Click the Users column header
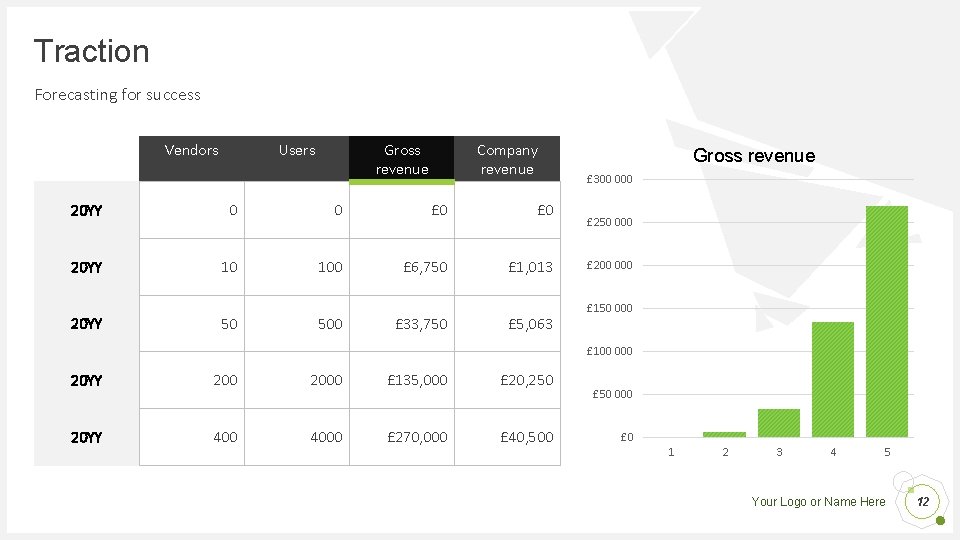 pyautogui.click(x=297, y=150)
